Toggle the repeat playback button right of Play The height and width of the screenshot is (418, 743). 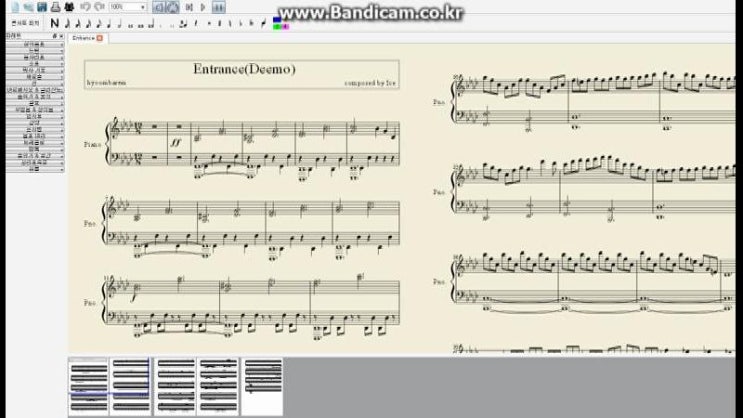(x=218, y=7)
